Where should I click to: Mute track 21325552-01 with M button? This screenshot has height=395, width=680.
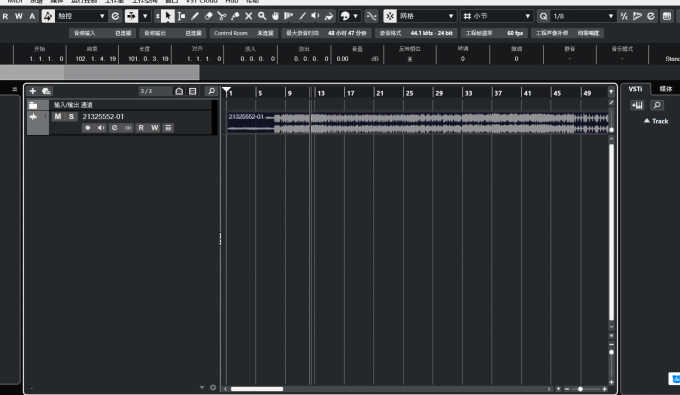58,116
